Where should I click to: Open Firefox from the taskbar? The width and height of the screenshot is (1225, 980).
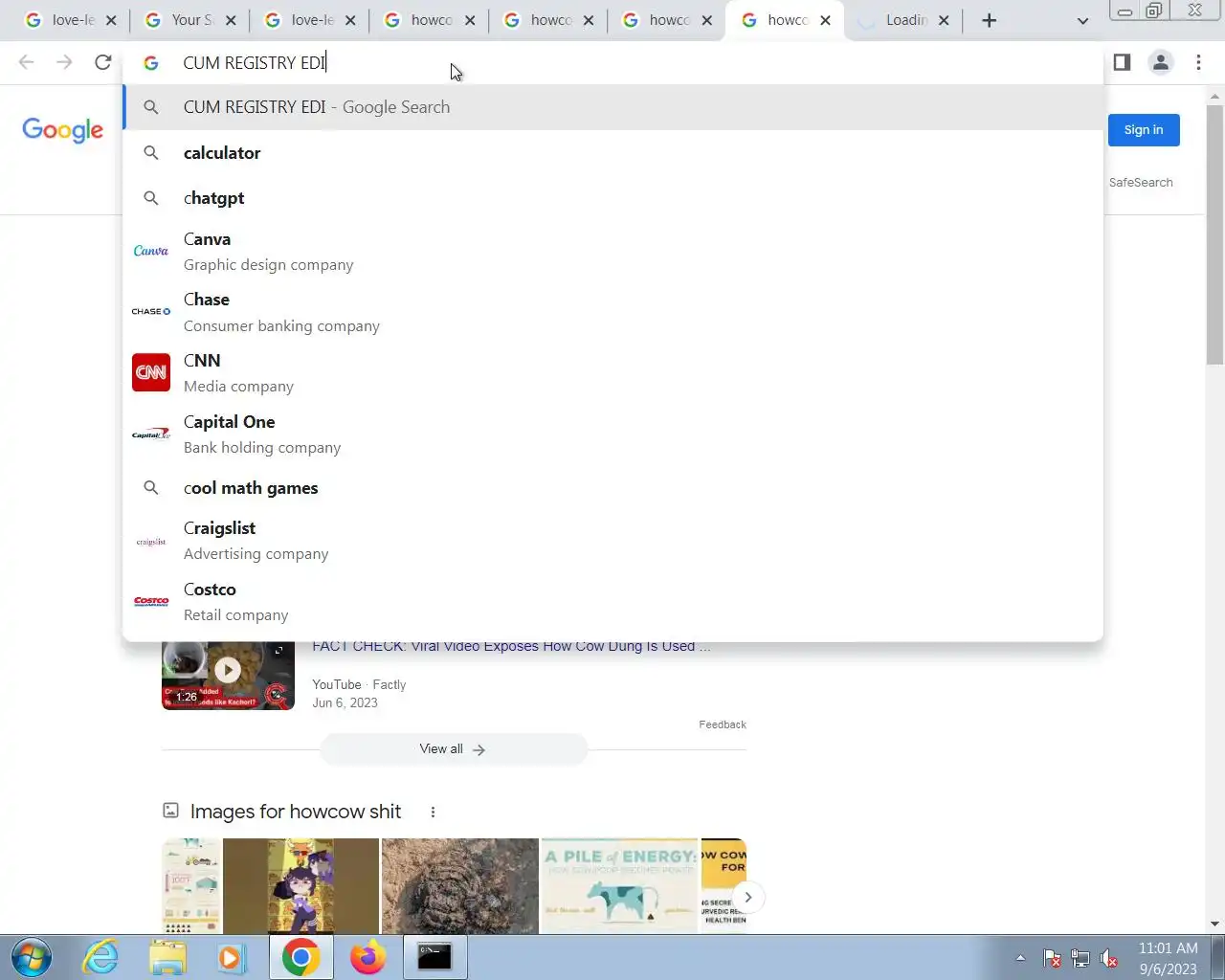click(367, 957)
